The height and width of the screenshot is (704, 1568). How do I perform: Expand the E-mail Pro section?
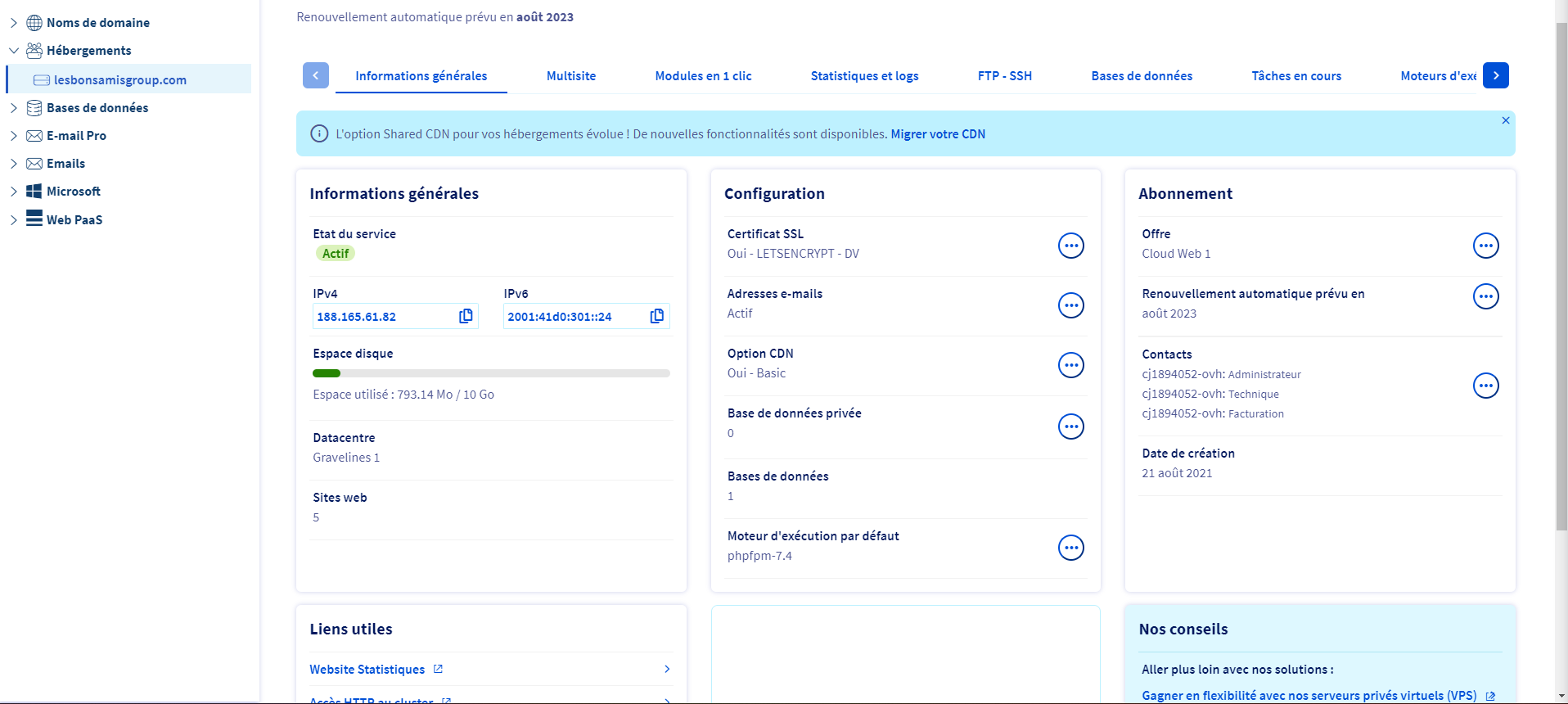pyautogui.click(x=14, y=136)
